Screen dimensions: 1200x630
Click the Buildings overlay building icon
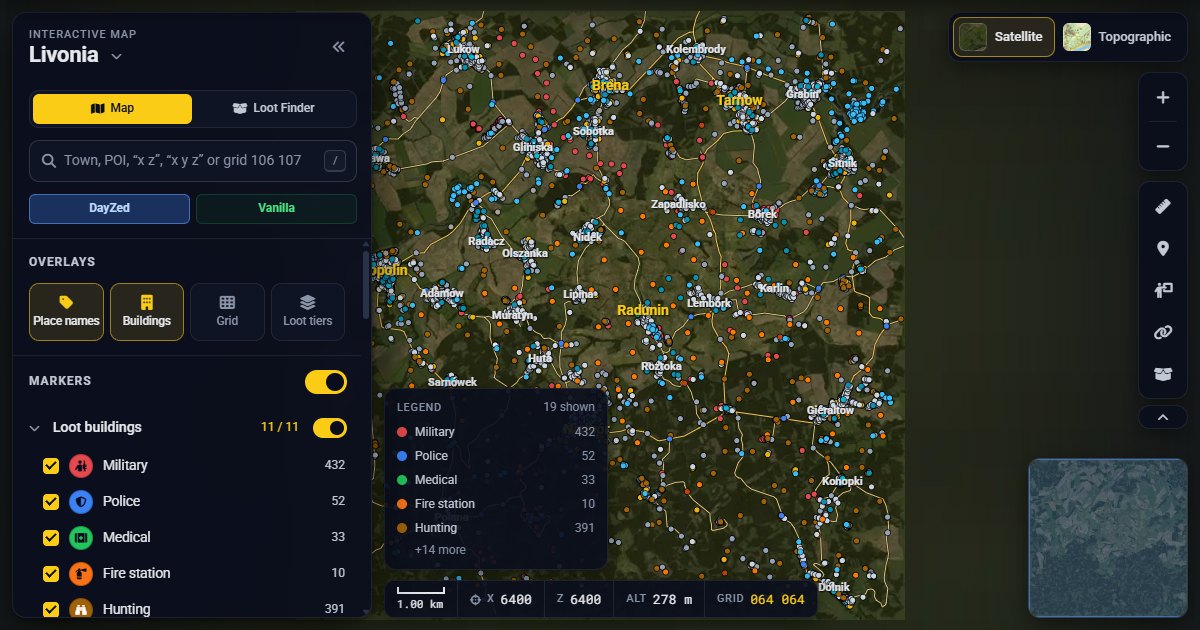[x=147, y=302]
